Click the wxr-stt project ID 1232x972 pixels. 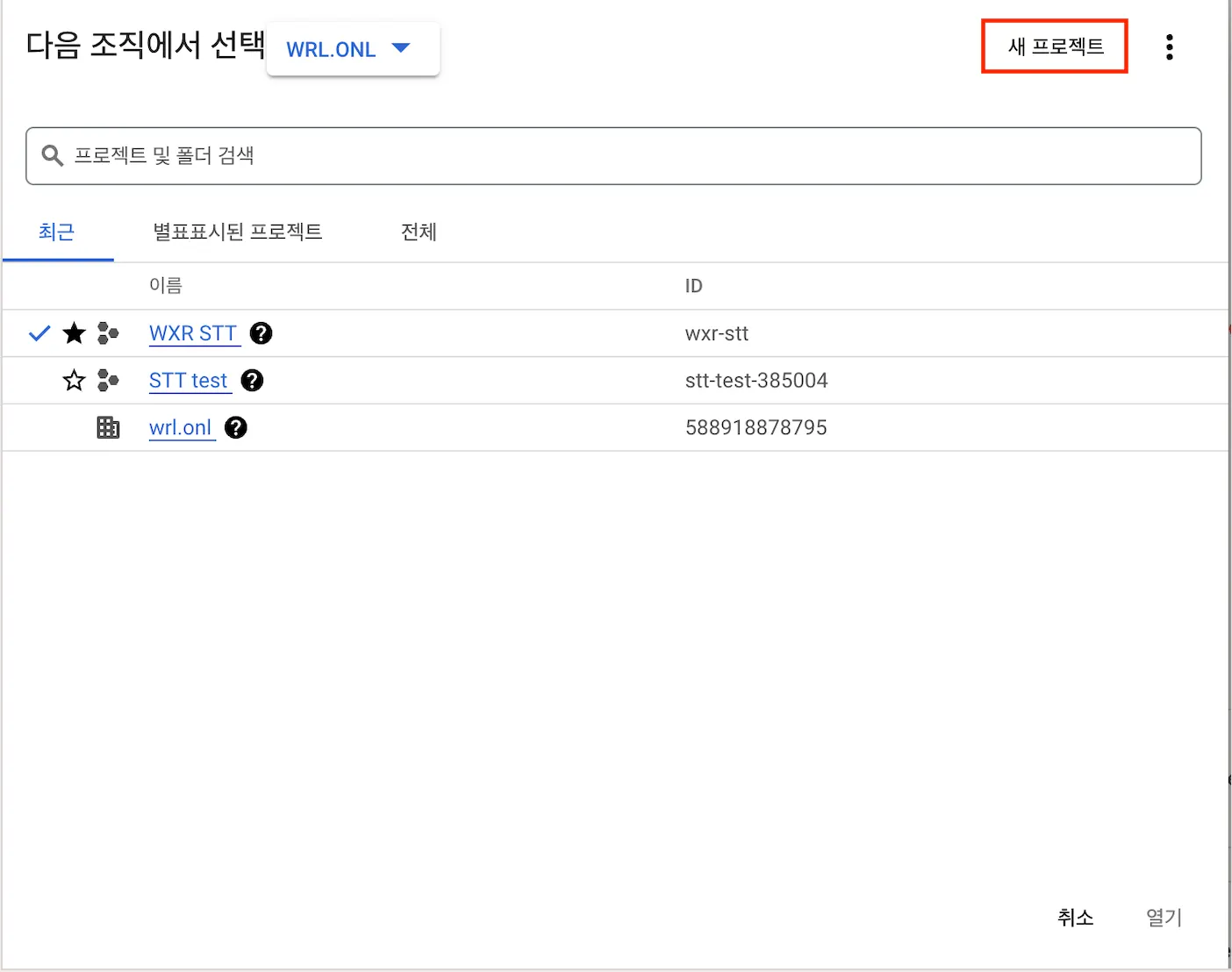coord(716,333)
